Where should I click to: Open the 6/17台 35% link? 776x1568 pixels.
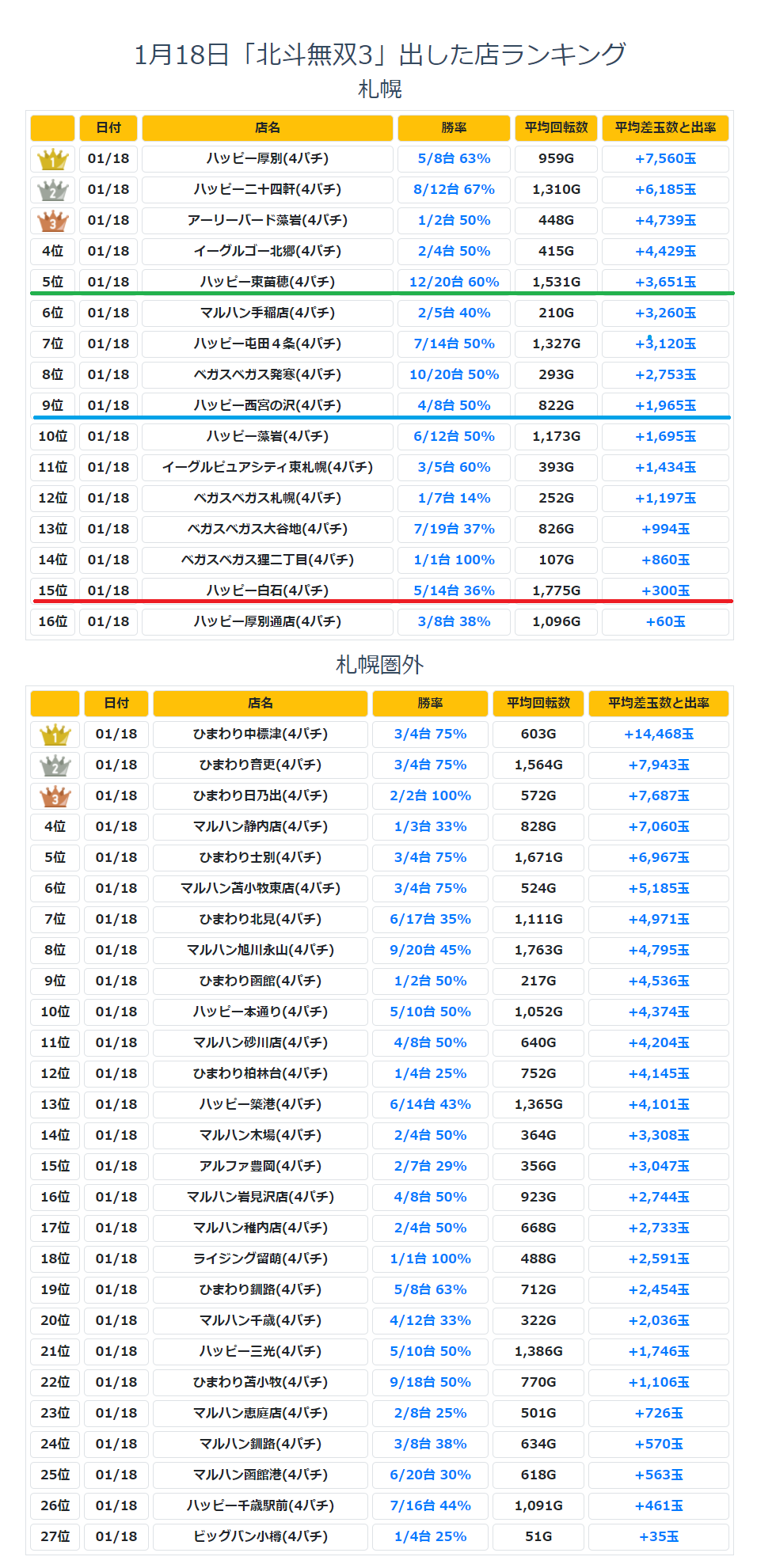pos(430,919)
